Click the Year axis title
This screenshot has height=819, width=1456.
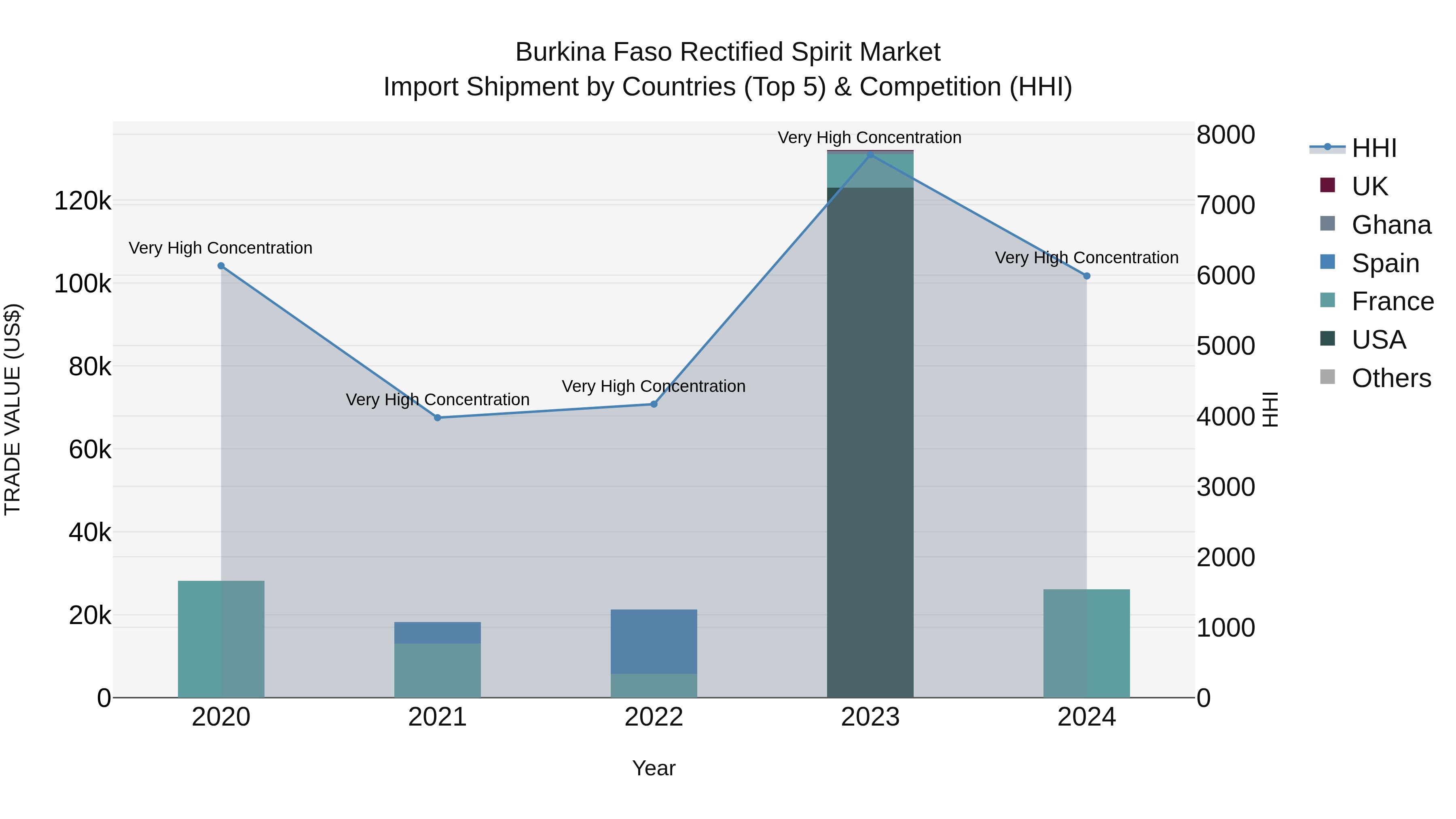pyautogui.click(x=654, y=769)
